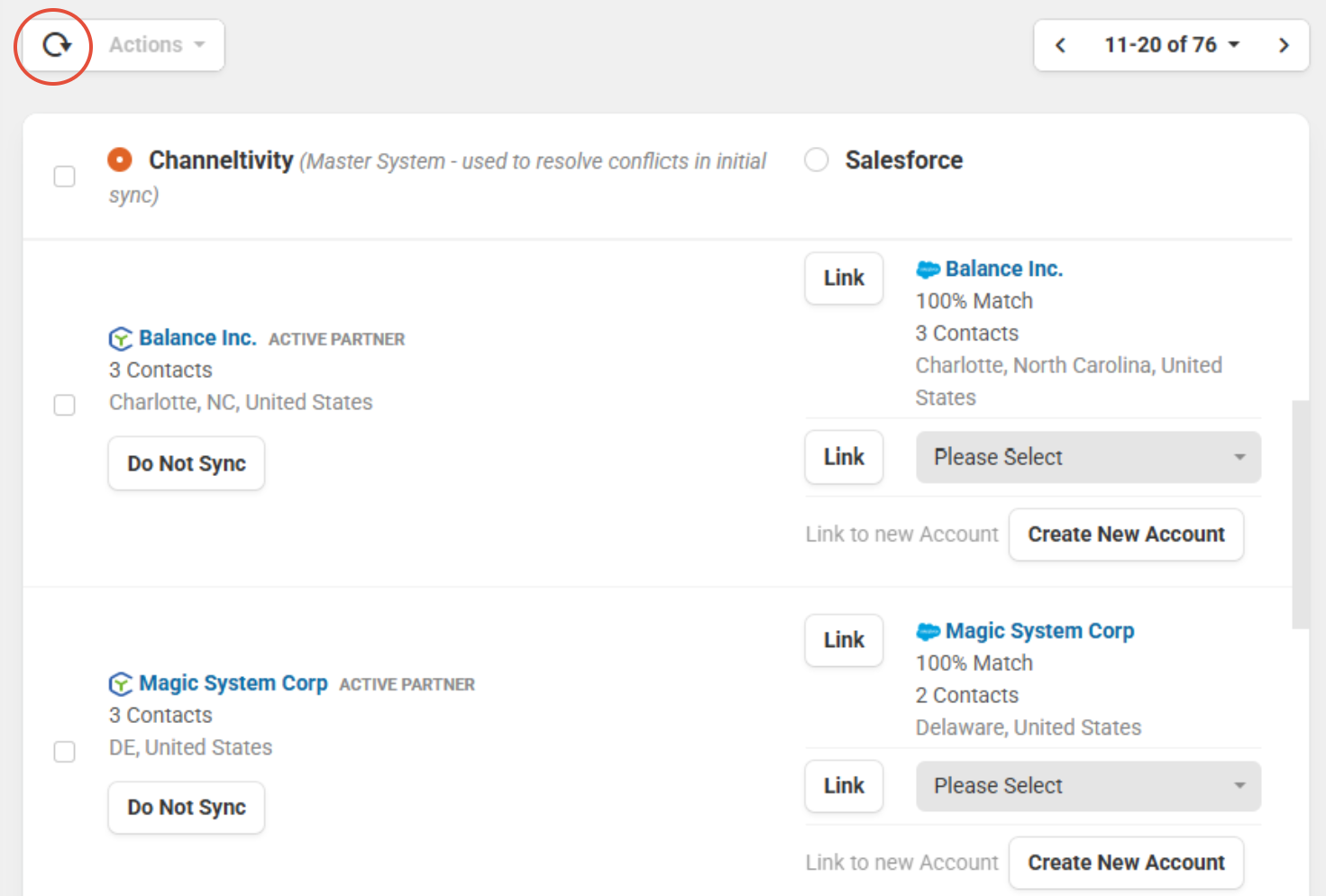Screen dimensions: 1326x896
Task: Click the refresh icon button
Action: point(56,45)
